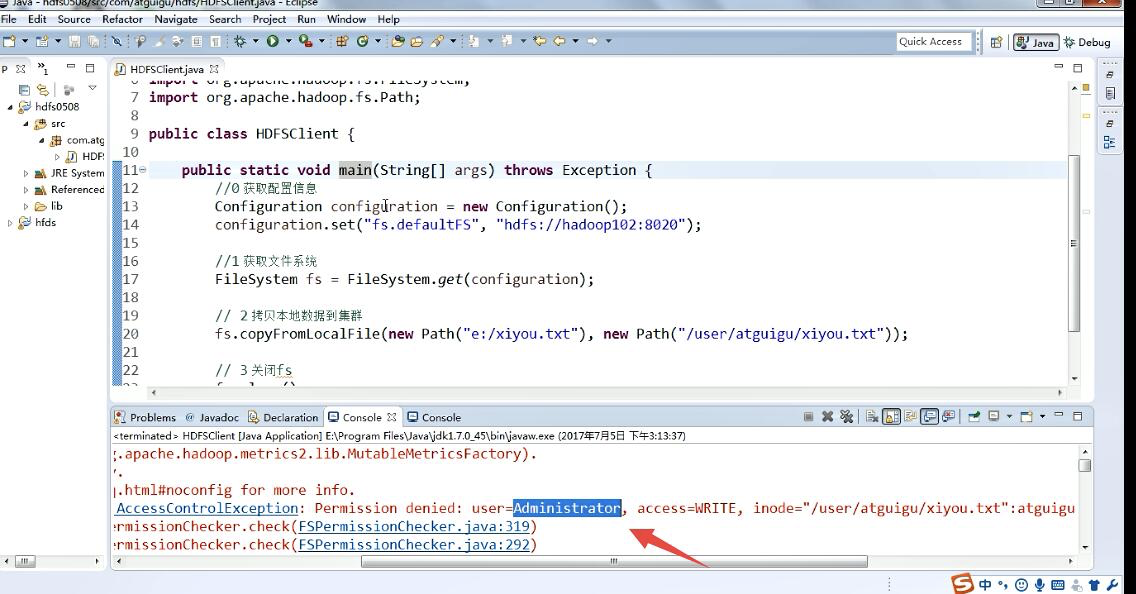This screenshot has height=594, width=1136.
Task: Click the New Java Package icon
Action: click(342, 41)
